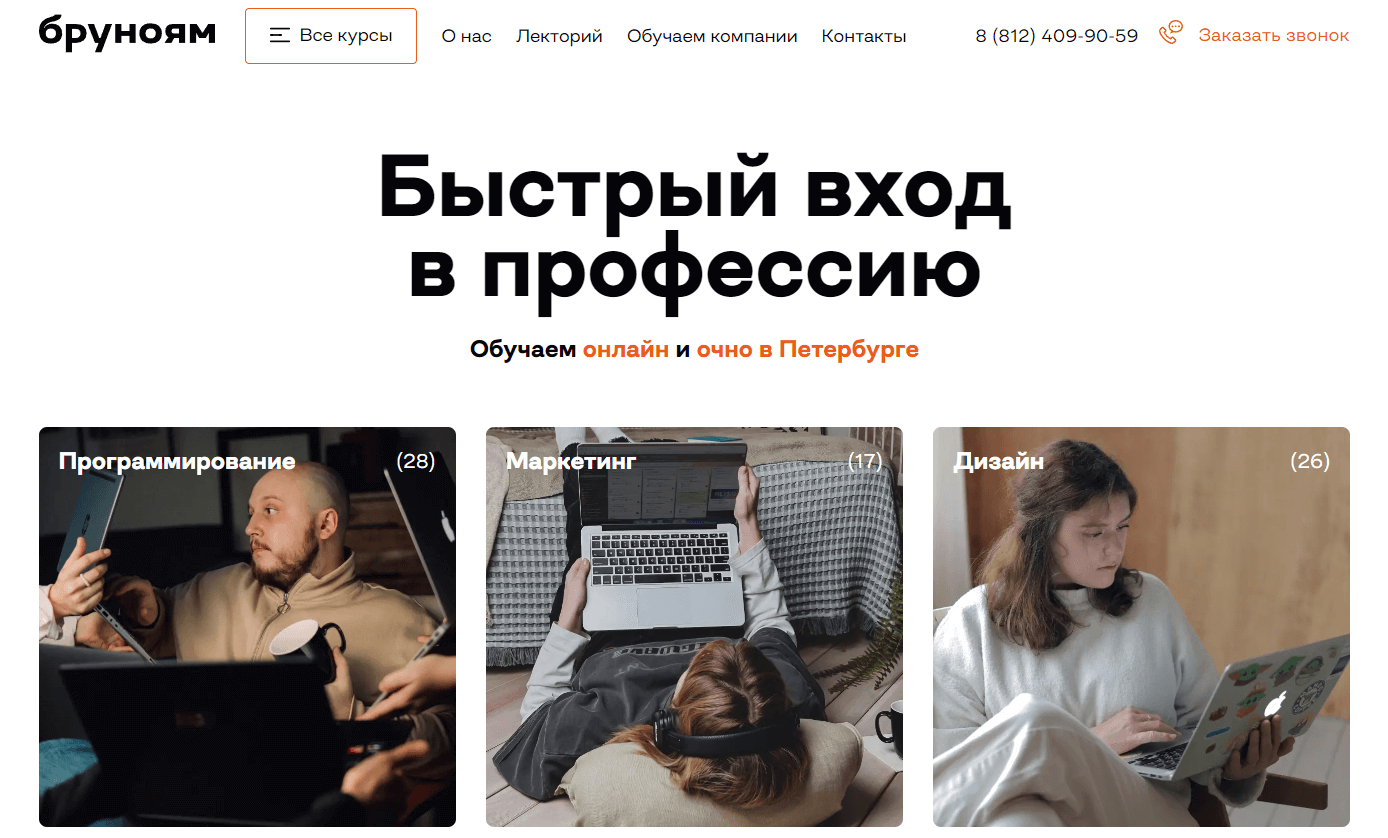The image size is (1388, 838).
Task: Click the Программирование card title
Action: pos(177,461)
